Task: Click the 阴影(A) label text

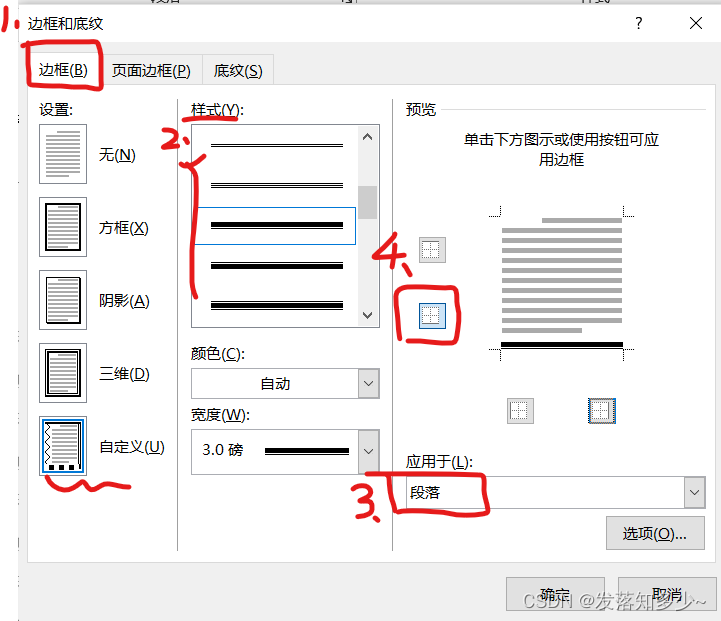Action: [x=124, y=301]
